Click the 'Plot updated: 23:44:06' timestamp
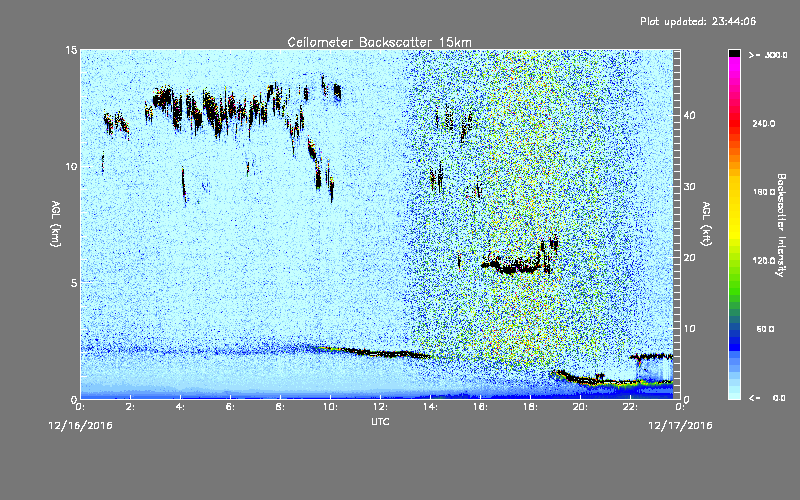Screen dimensions: 800x500 [698, 21]
